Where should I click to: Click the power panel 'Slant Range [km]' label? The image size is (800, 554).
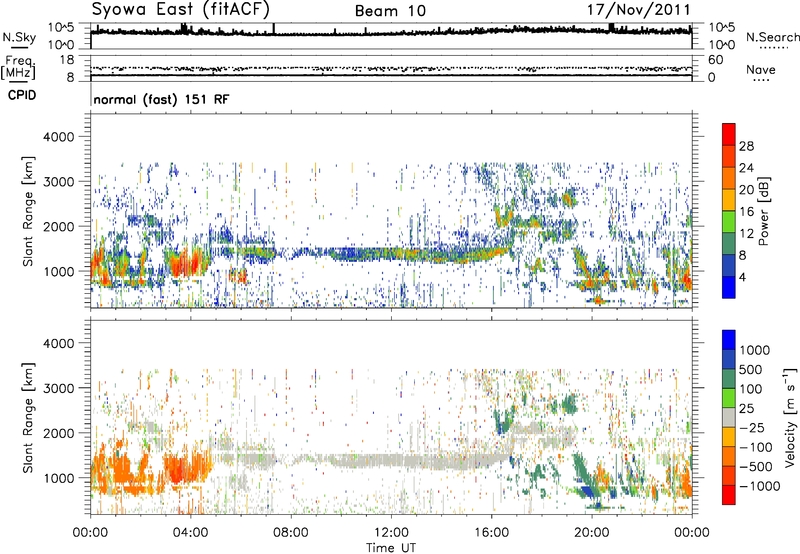coord(28,211)
